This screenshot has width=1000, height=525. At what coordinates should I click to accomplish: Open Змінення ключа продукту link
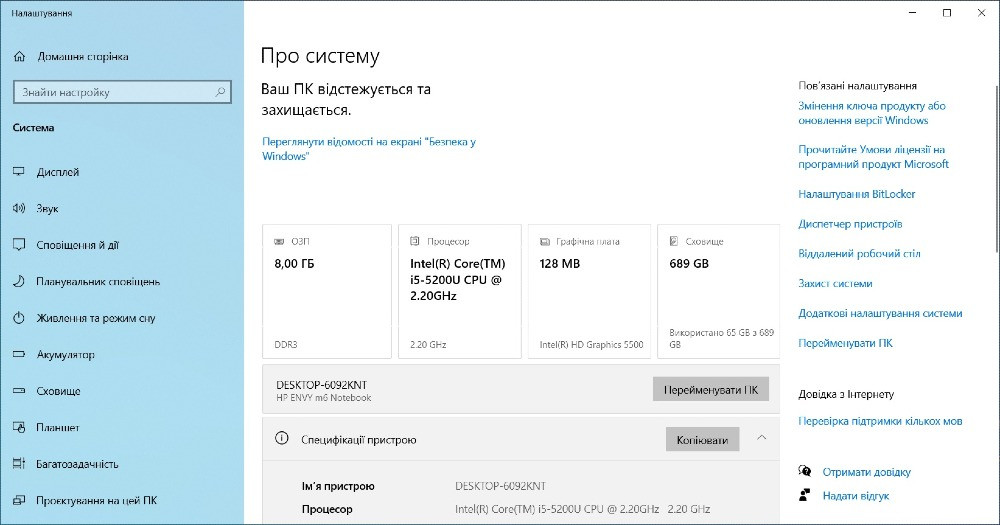(x=872, y=113)
